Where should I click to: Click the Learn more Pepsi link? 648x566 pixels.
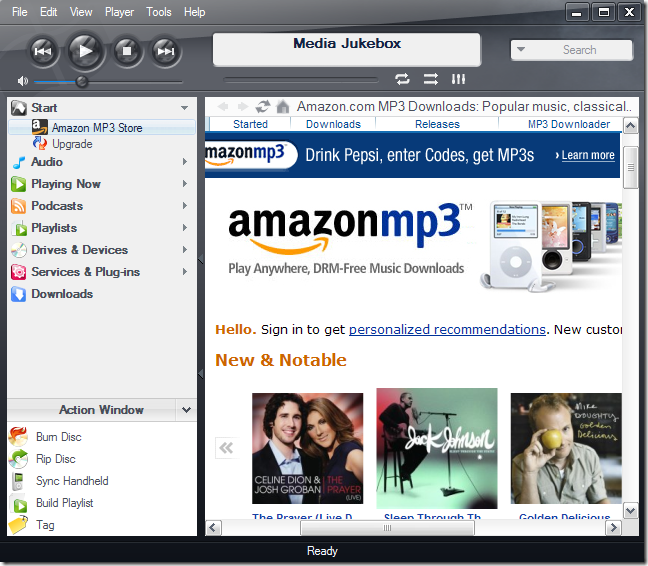(x=588, y=155)
